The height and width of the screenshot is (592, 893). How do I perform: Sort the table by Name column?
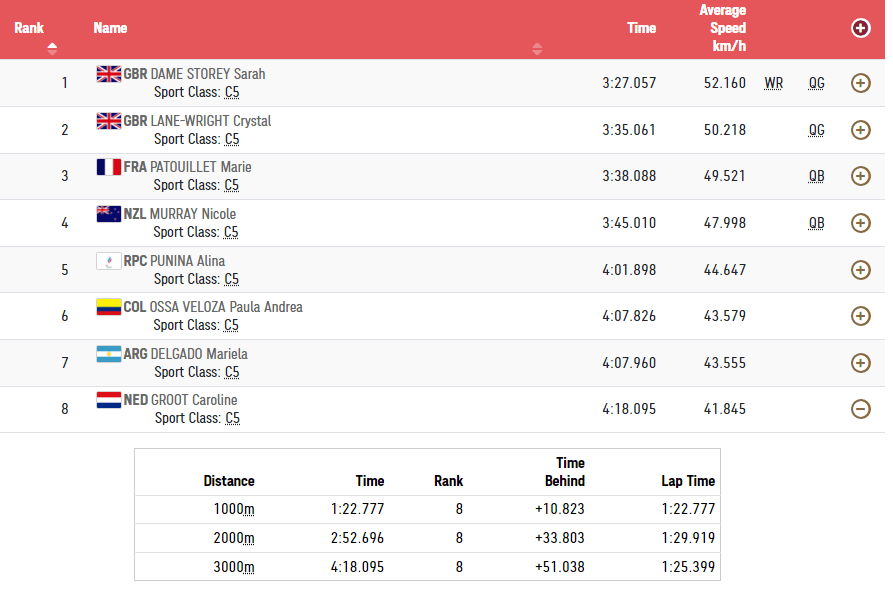[537, 48]
